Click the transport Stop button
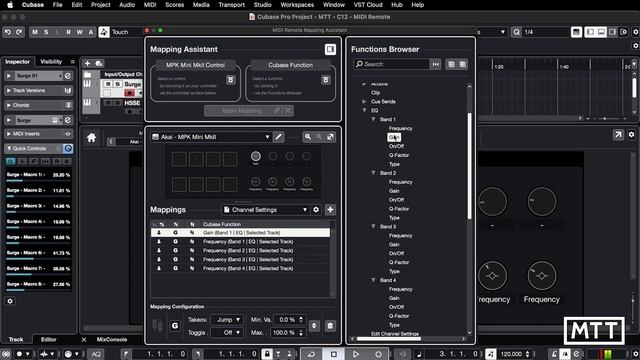Screen dimensions: 640x360 pos(333,354)
